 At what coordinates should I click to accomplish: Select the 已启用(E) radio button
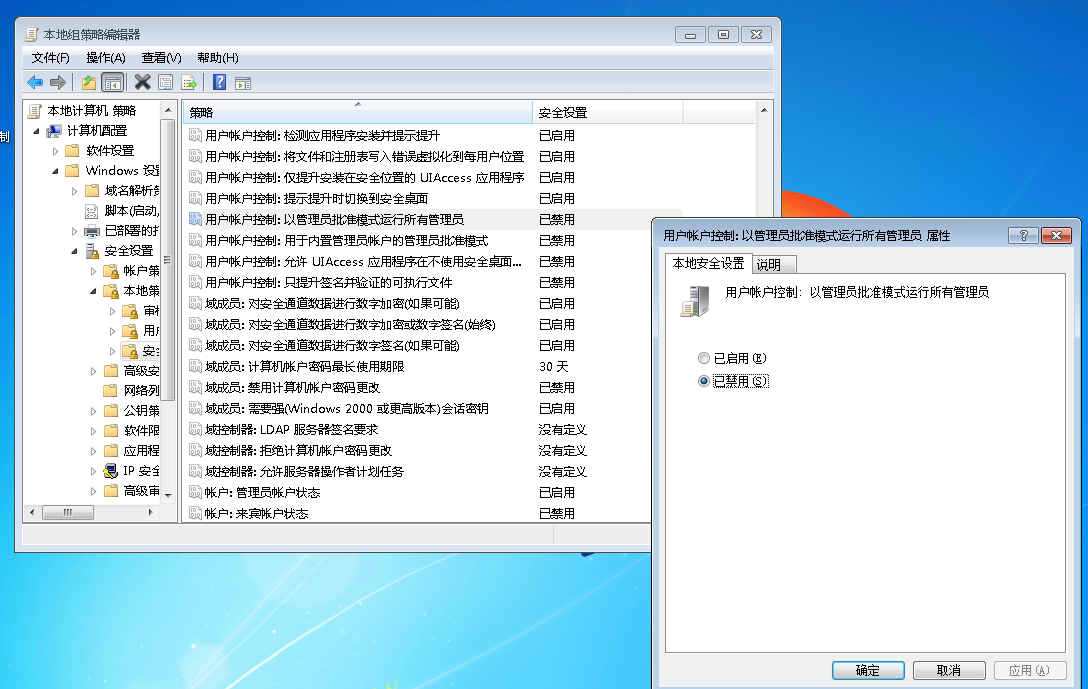(704, 358)
